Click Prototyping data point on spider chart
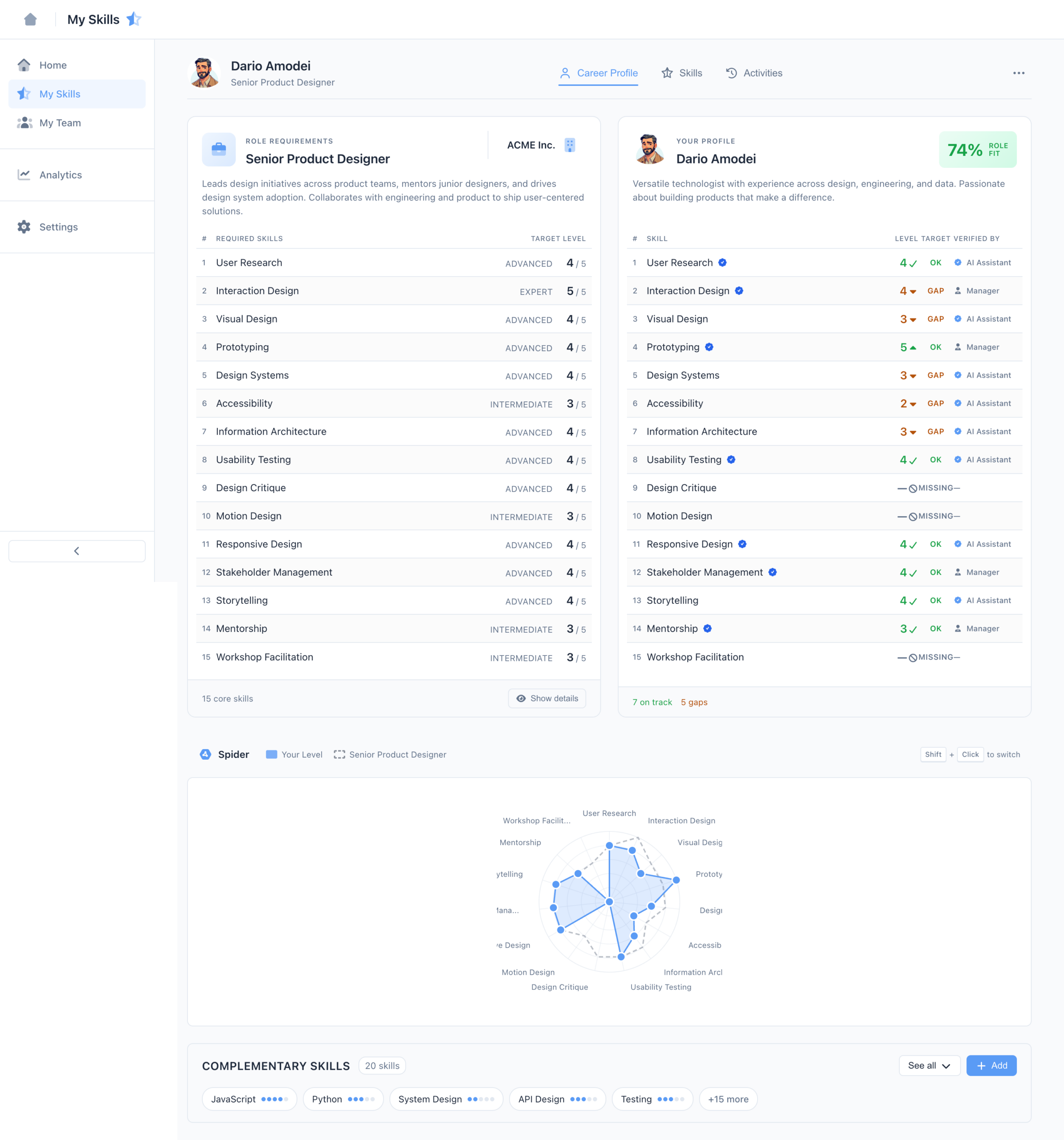This screenshot has height=1140, width=1064. pyautogui.click(x=676, y=879)
